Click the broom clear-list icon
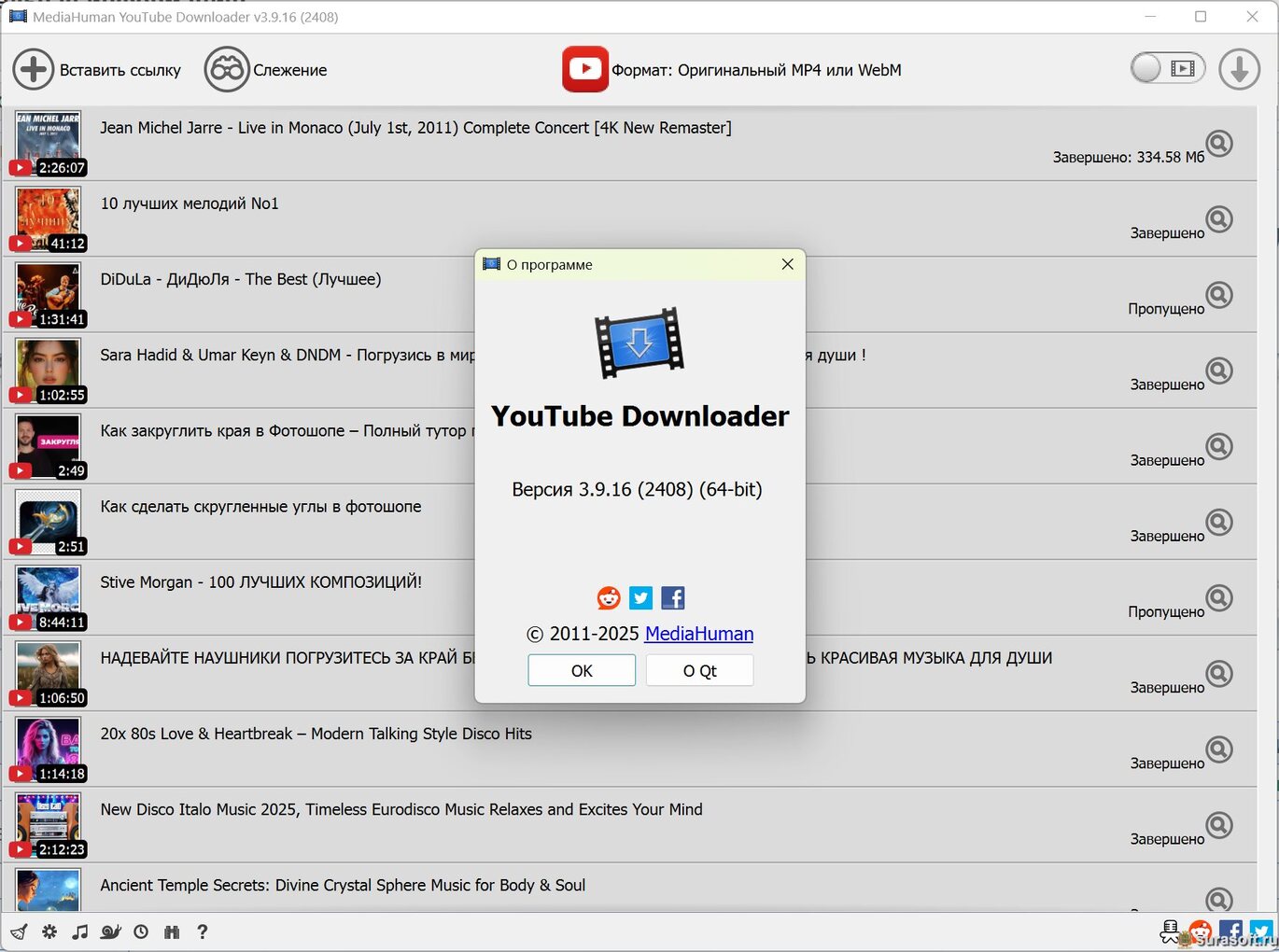This screenshot has width=1279, height=952. [19, 931]
